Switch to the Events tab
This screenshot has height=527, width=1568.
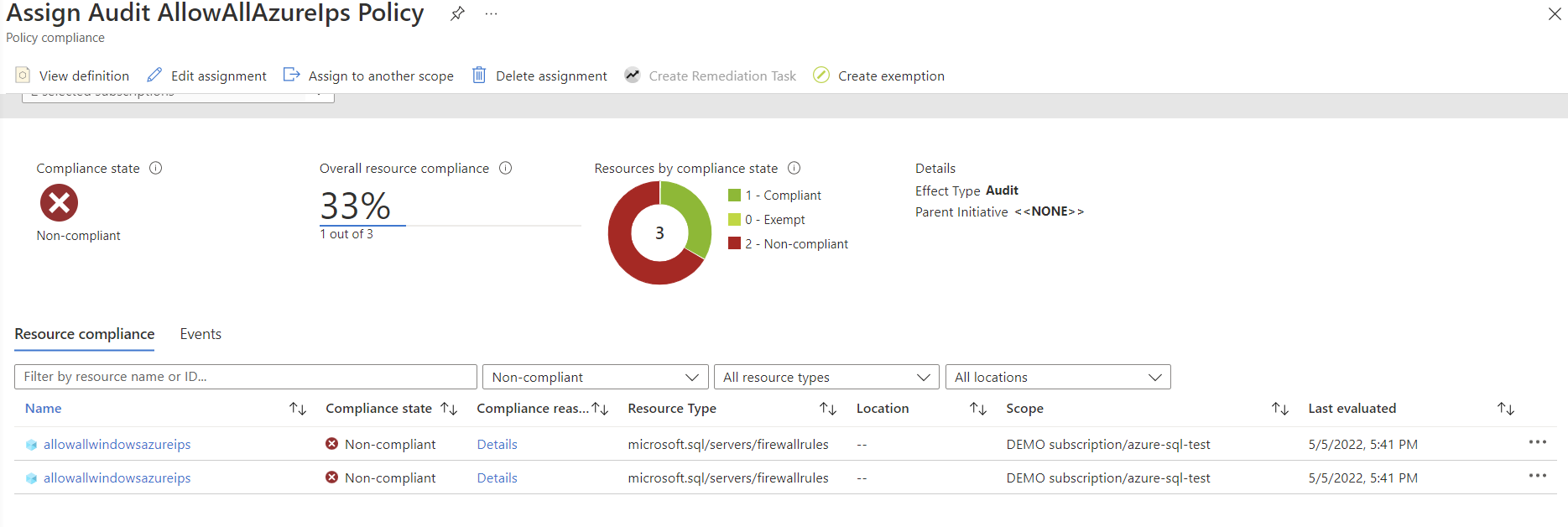[201, 334]
